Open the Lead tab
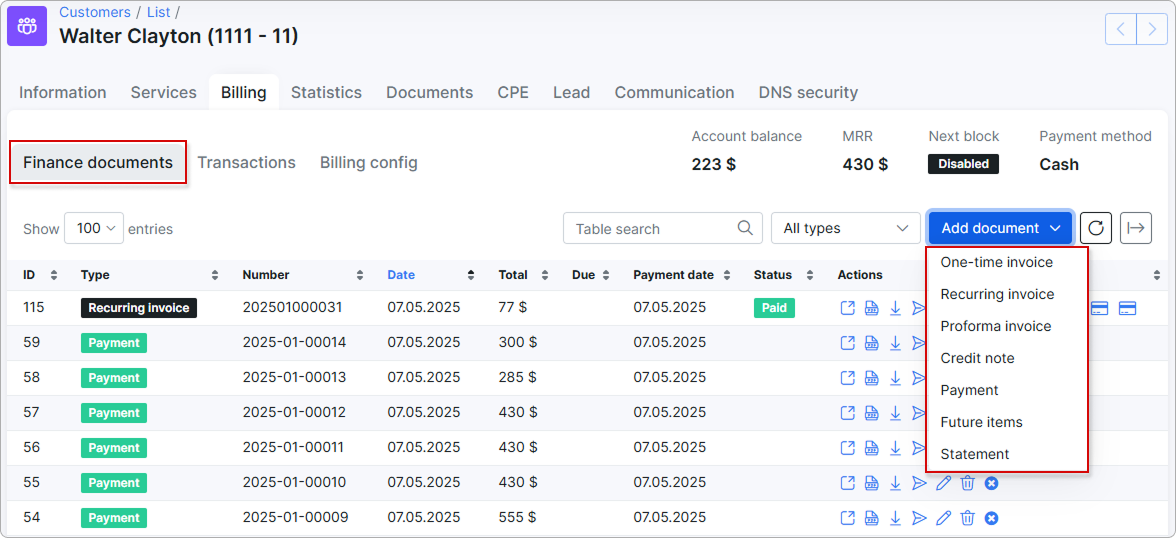This screenshot has height=538, width=1176. coord(572,92)
